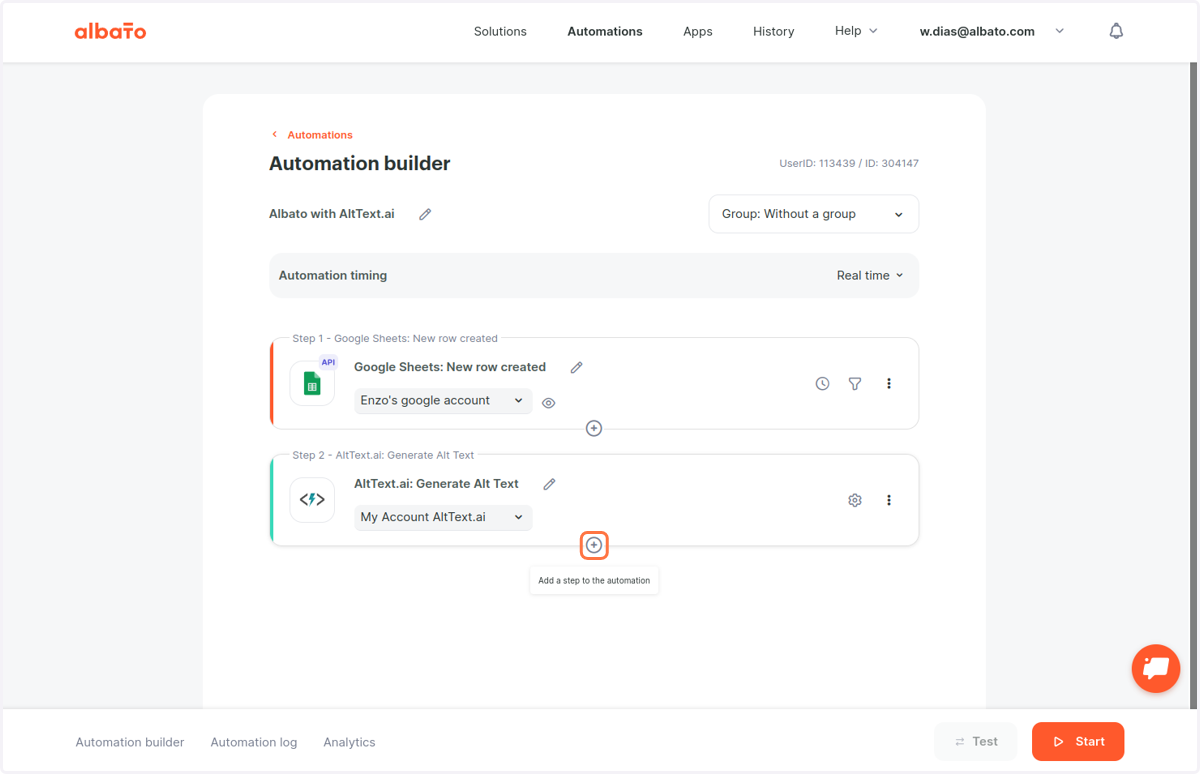
Task: View History page
Action: coord(773,31)
